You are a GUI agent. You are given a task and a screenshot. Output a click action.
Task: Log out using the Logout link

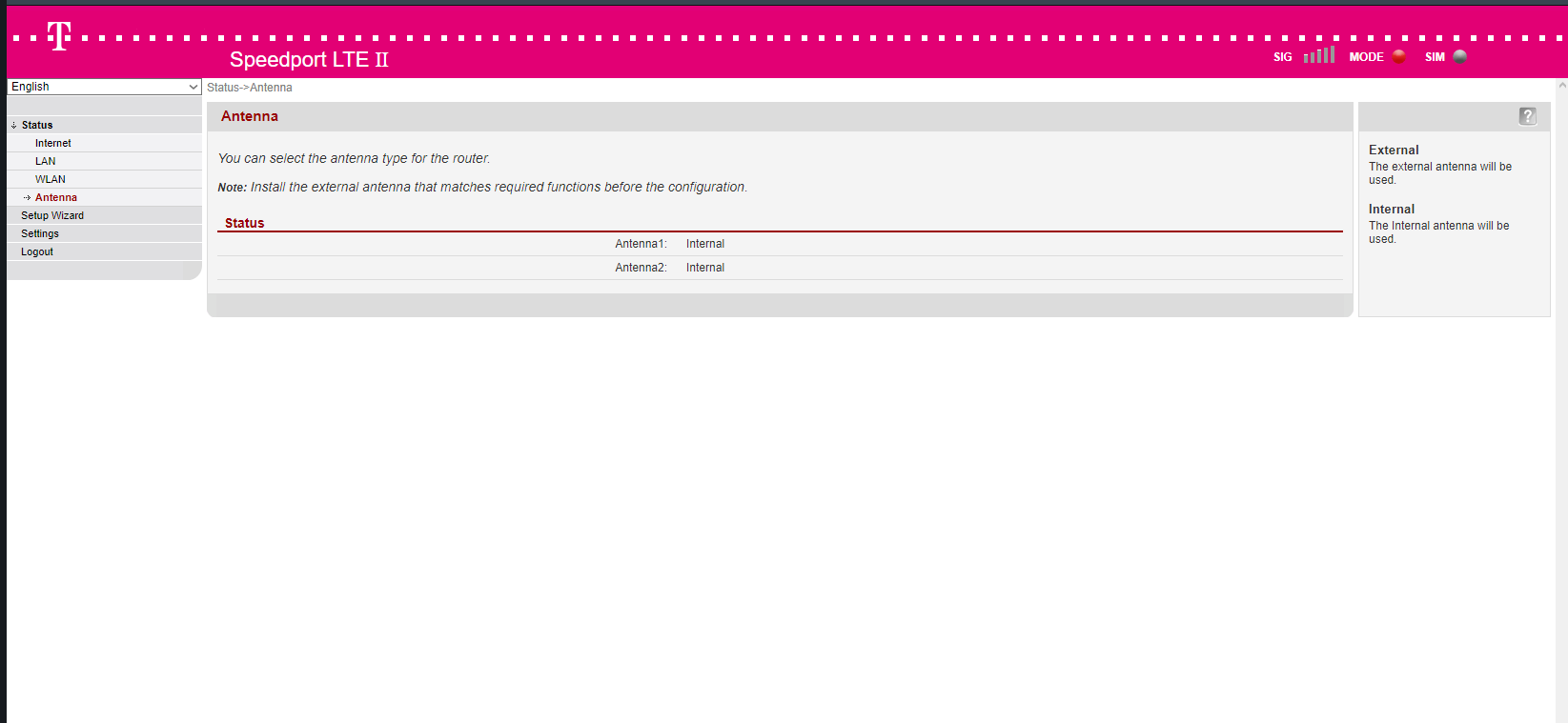(x=37, y=251)
